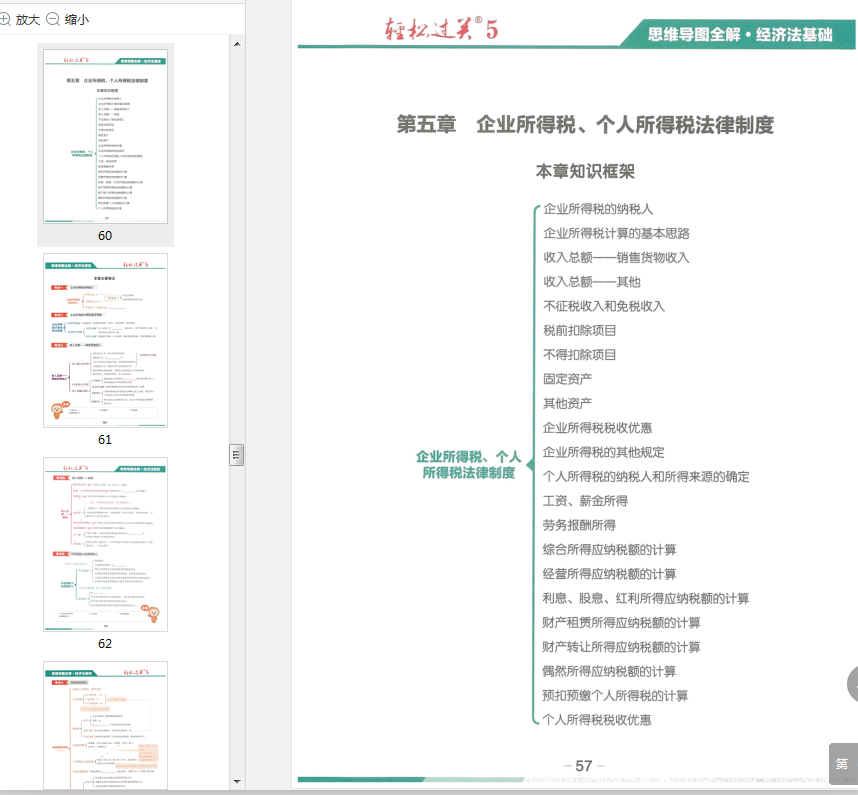The width and height of the screenshot is (858, 795).
Task: Click the zoom out magnifier icon
Action: [x=53, y=20]
